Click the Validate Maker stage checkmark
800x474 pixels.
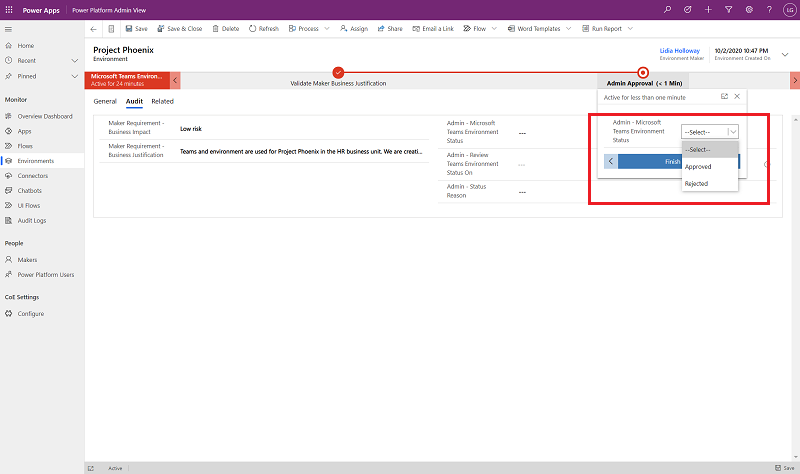point(338,73)
